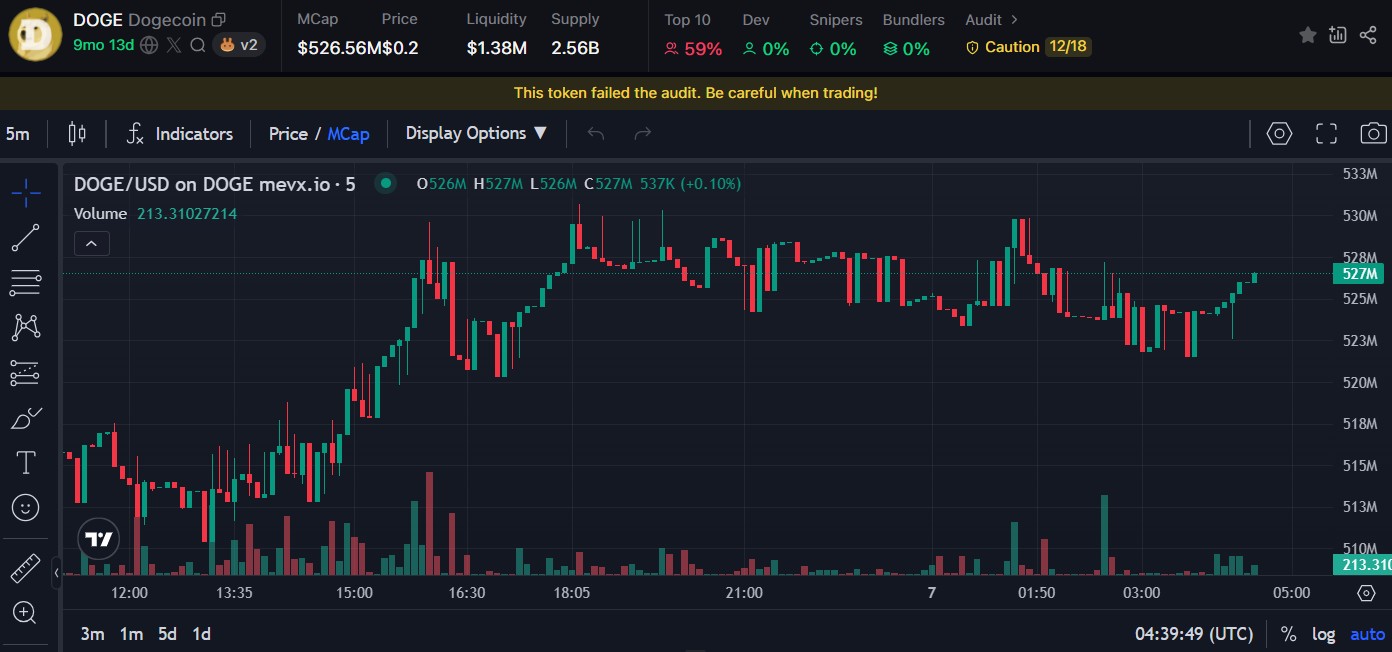
Task: Click the Supply 2.56B value
Action: tap(575, 48)
